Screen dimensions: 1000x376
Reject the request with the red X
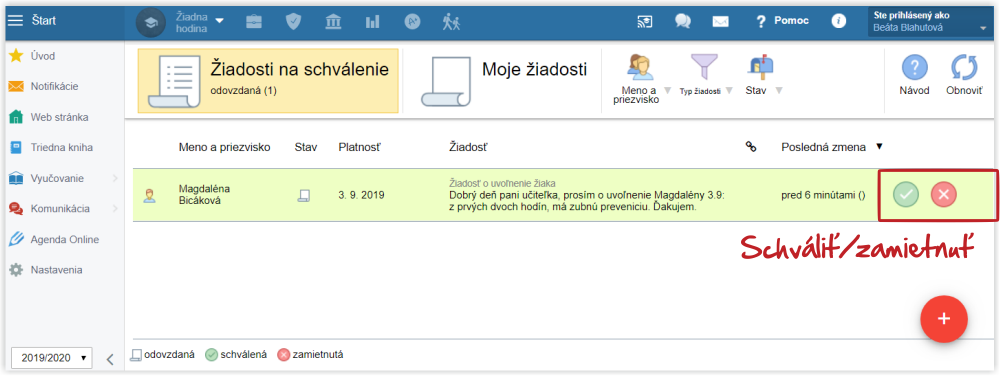(944, 195)
